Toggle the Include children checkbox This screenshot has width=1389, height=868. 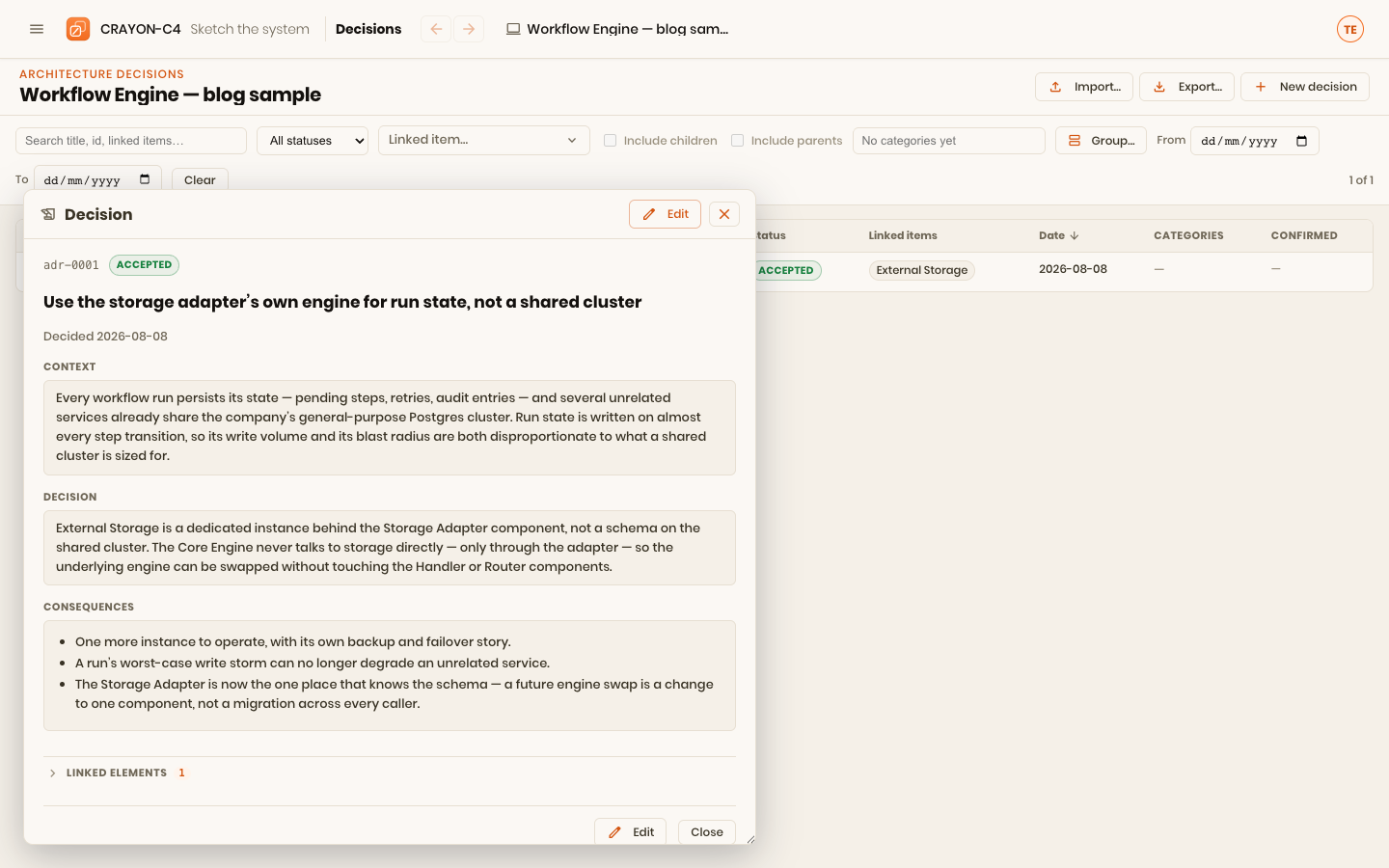click(x=610, y=141)
